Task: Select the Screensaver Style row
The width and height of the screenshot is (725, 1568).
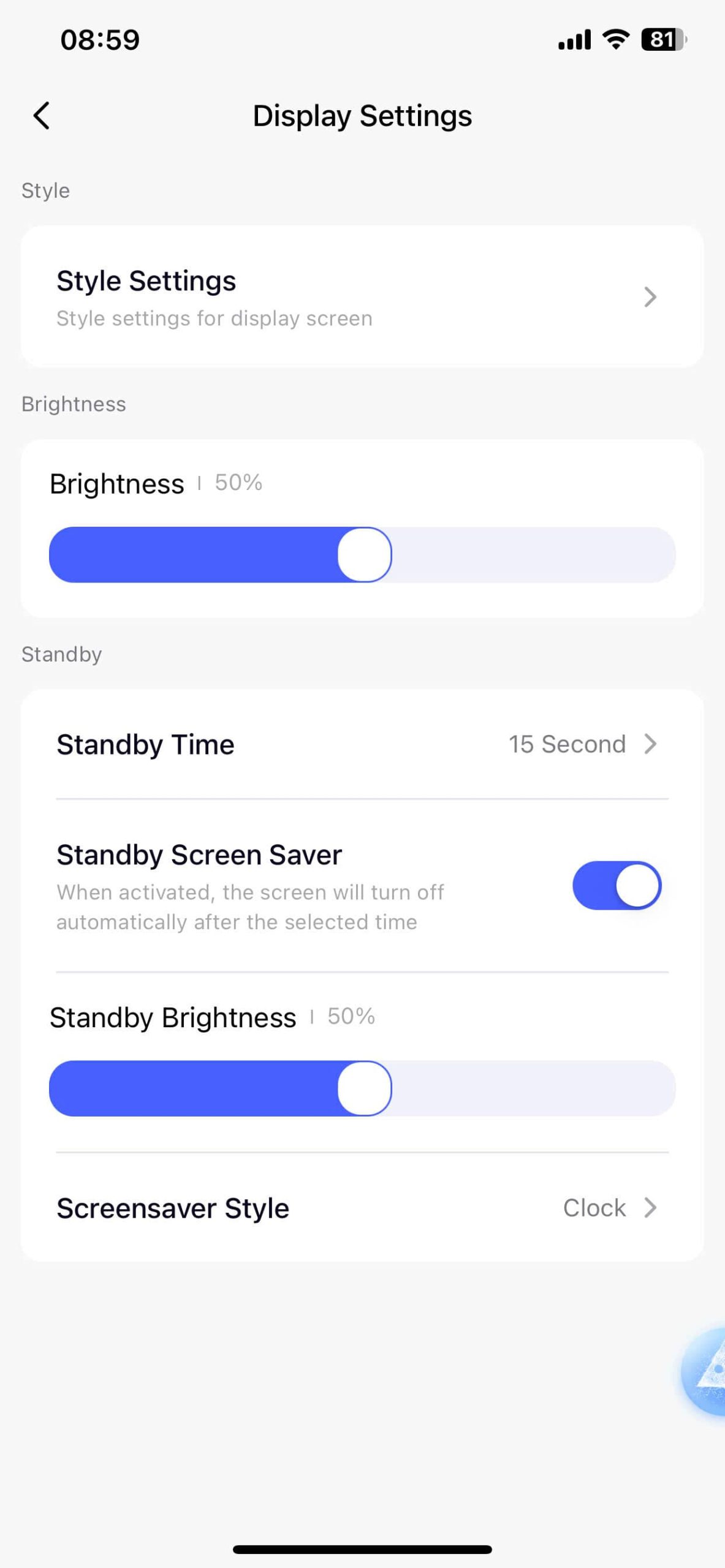Action: click(x=173, y=1208)
